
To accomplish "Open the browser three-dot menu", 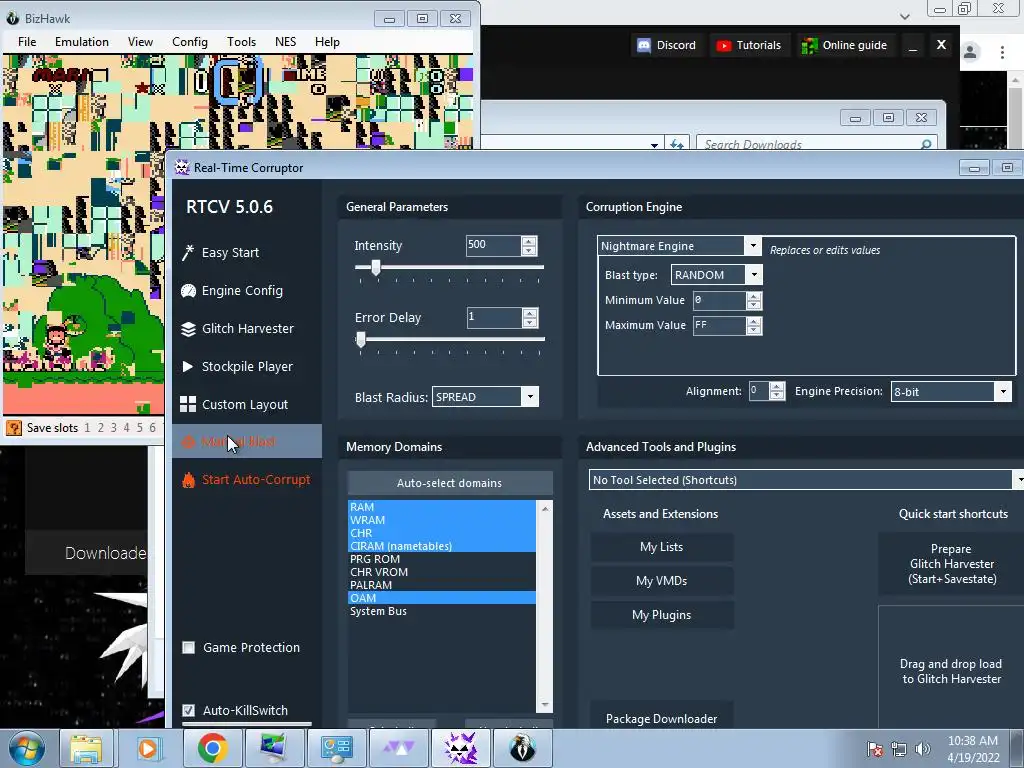I will pos(1002,52).
